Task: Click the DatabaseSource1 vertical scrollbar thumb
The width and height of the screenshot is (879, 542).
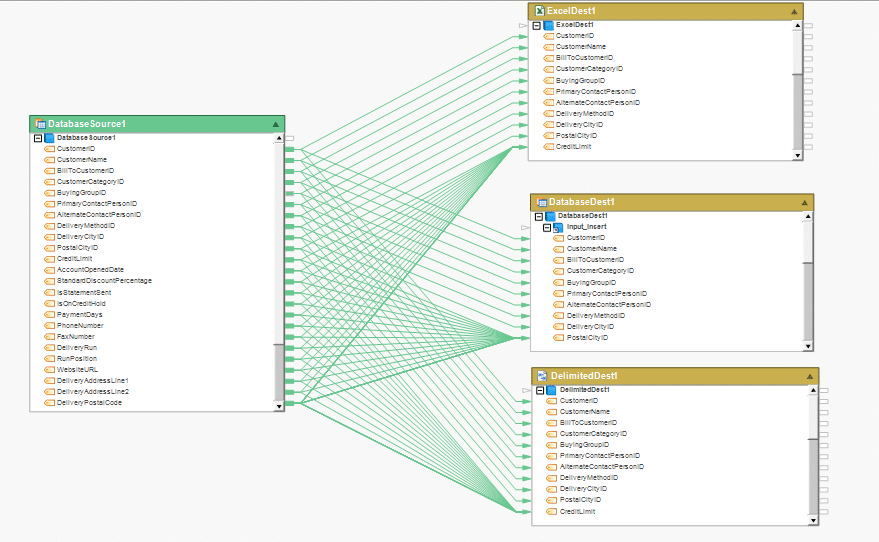Action: point(279,370)
